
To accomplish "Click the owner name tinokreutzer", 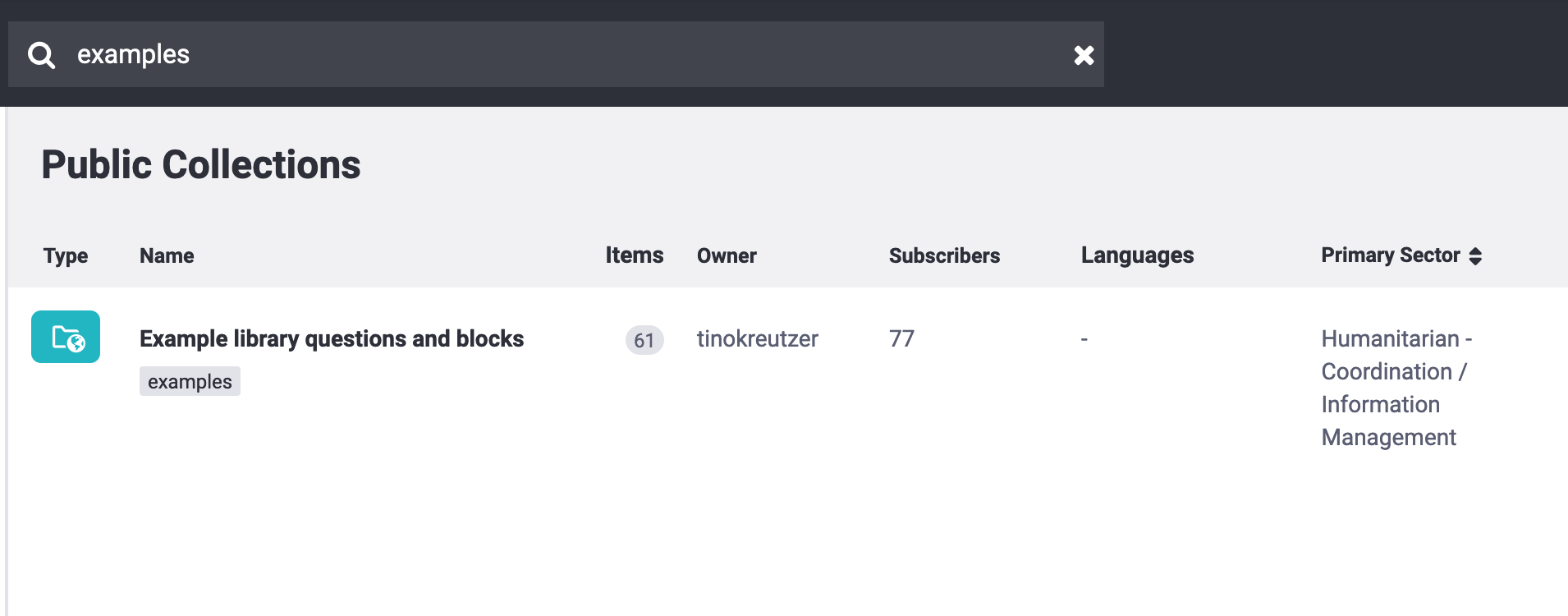I will [x=757, y=338].
